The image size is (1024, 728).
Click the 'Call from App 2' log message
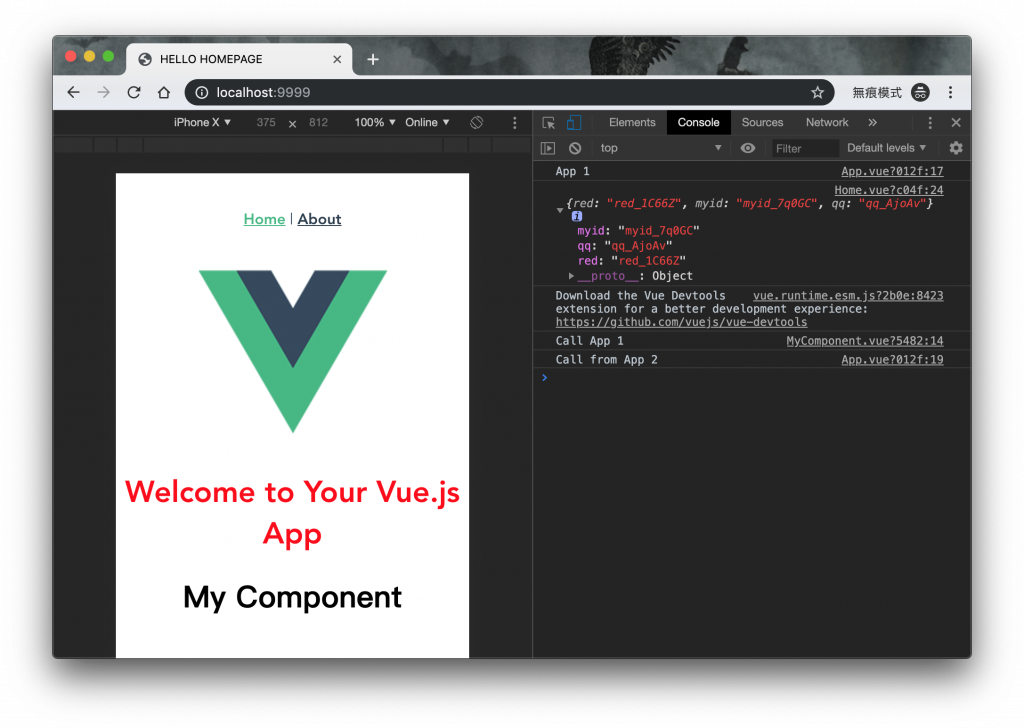607,360
